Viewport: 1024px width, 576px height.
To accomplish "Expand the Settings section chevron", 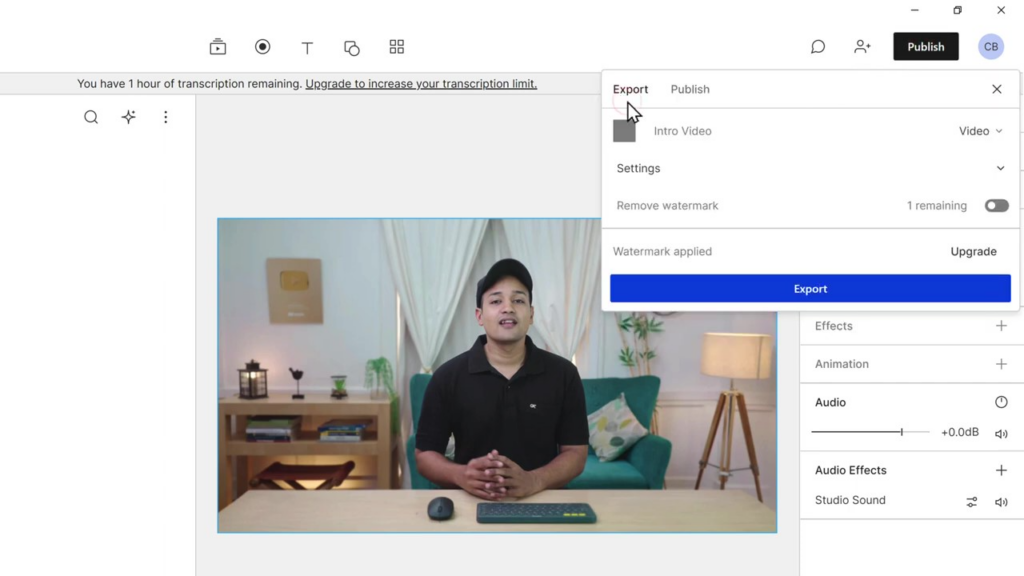I will (x=1000, y=168).
